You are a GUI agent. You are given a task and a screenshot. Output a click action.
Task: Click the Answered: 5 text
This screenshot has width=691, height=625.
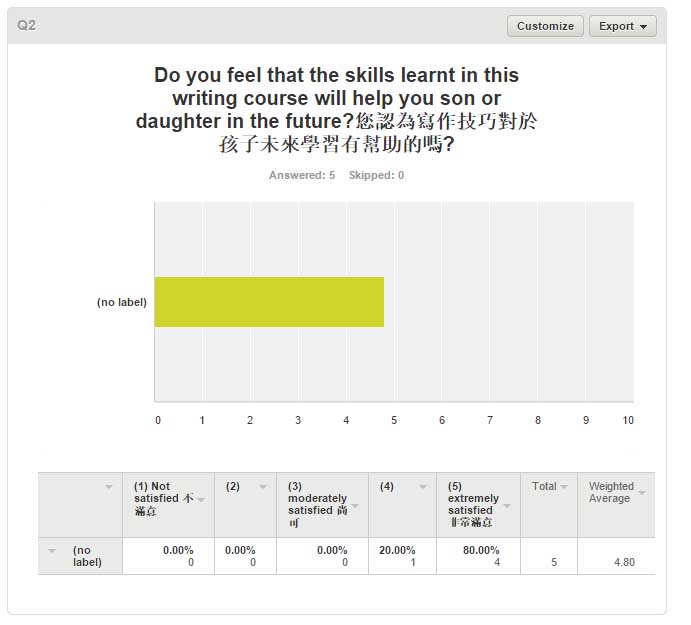click(302, 175)
